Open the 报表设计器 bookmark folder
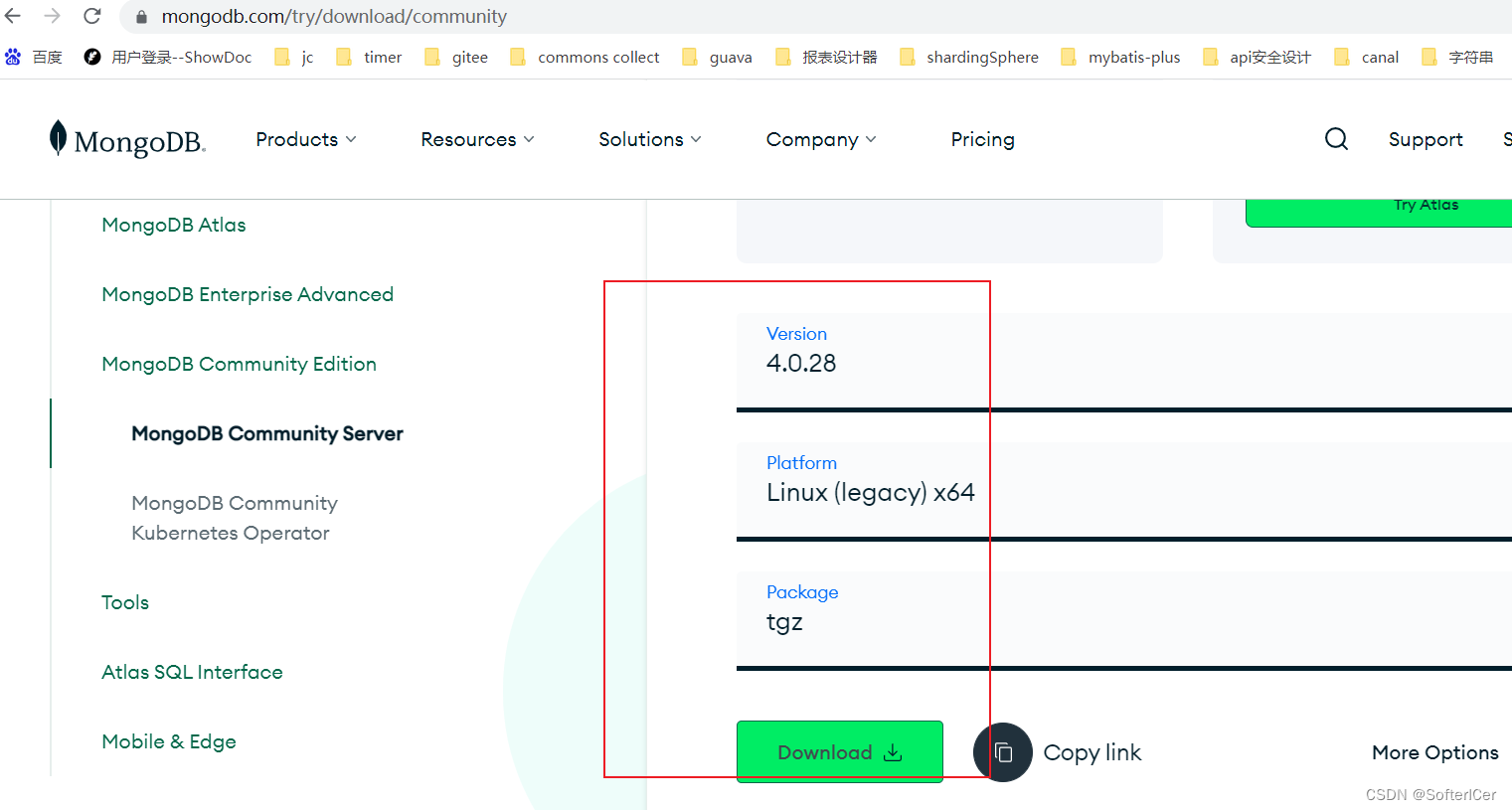 pos(826,58)
